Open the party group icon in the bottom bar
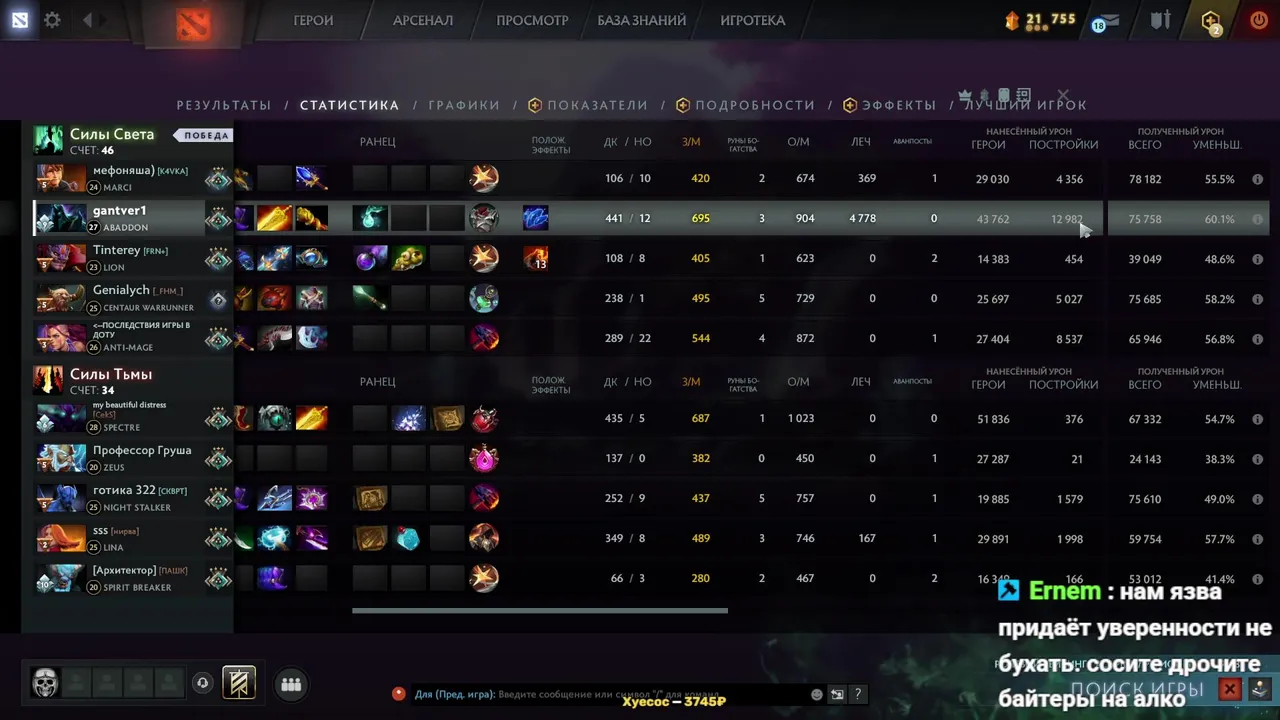This screenshot has height=720, width=1280. tap(291, 685)
